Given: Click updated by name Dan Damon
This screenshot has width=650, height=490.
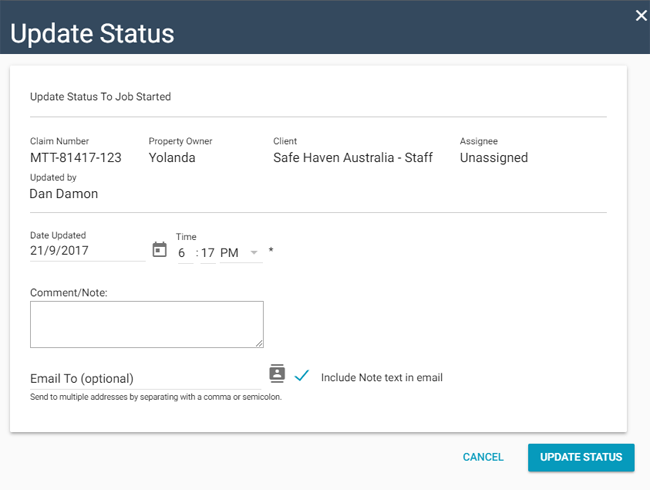Looking at the screenshot, I should click(64, 194).
